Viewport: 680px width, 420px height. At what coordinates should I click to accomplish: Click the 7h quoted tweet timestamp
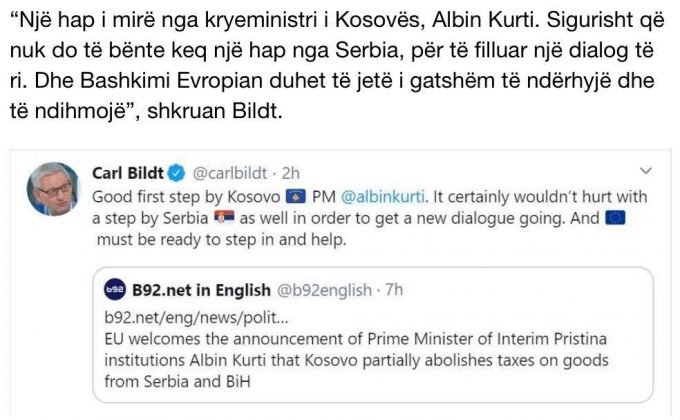pyautogui.click(x=394, y=291)
